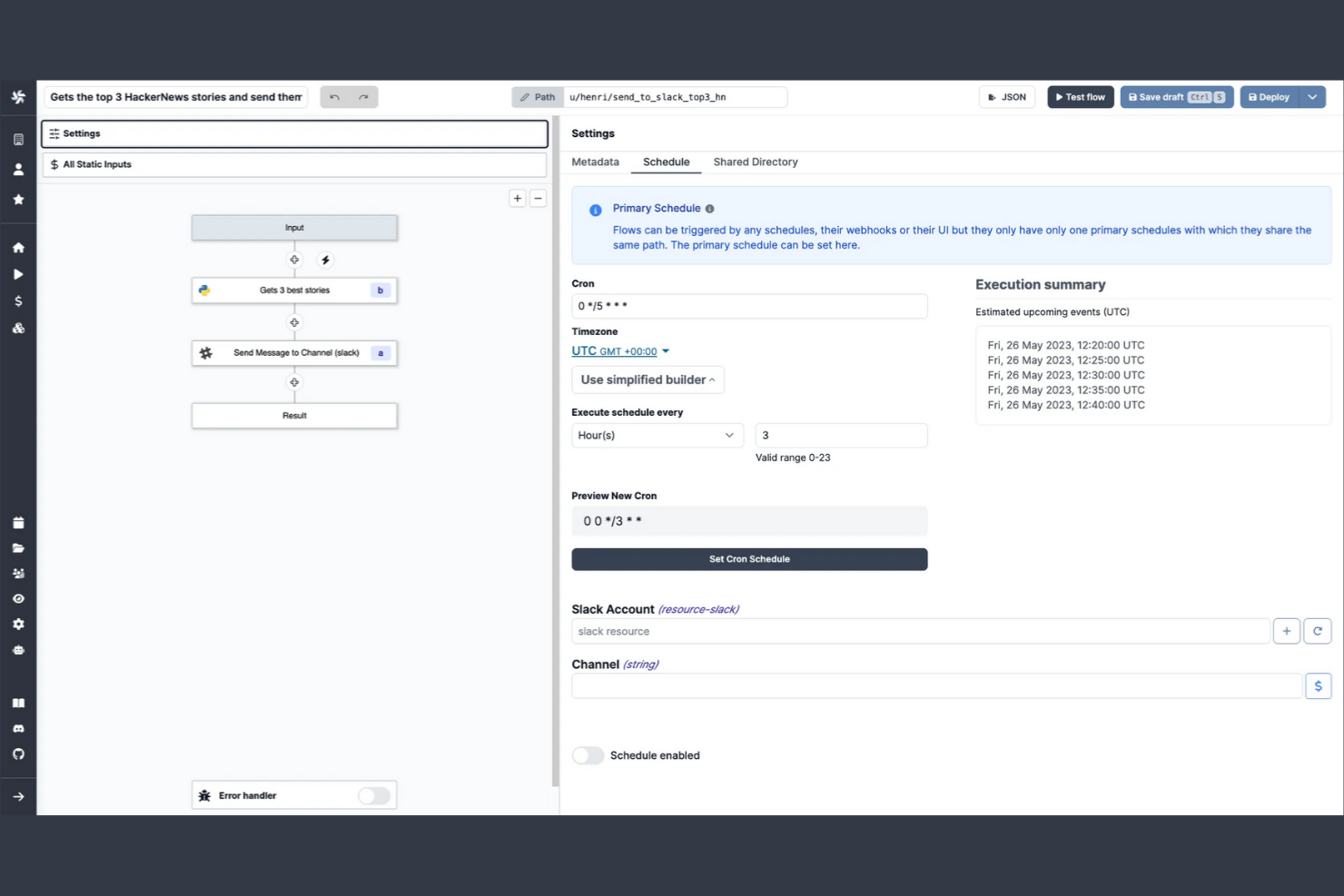Screen dimensions: 1344x896
Task: Open the UTC timezone selector
Action: [x=620, y=351]
